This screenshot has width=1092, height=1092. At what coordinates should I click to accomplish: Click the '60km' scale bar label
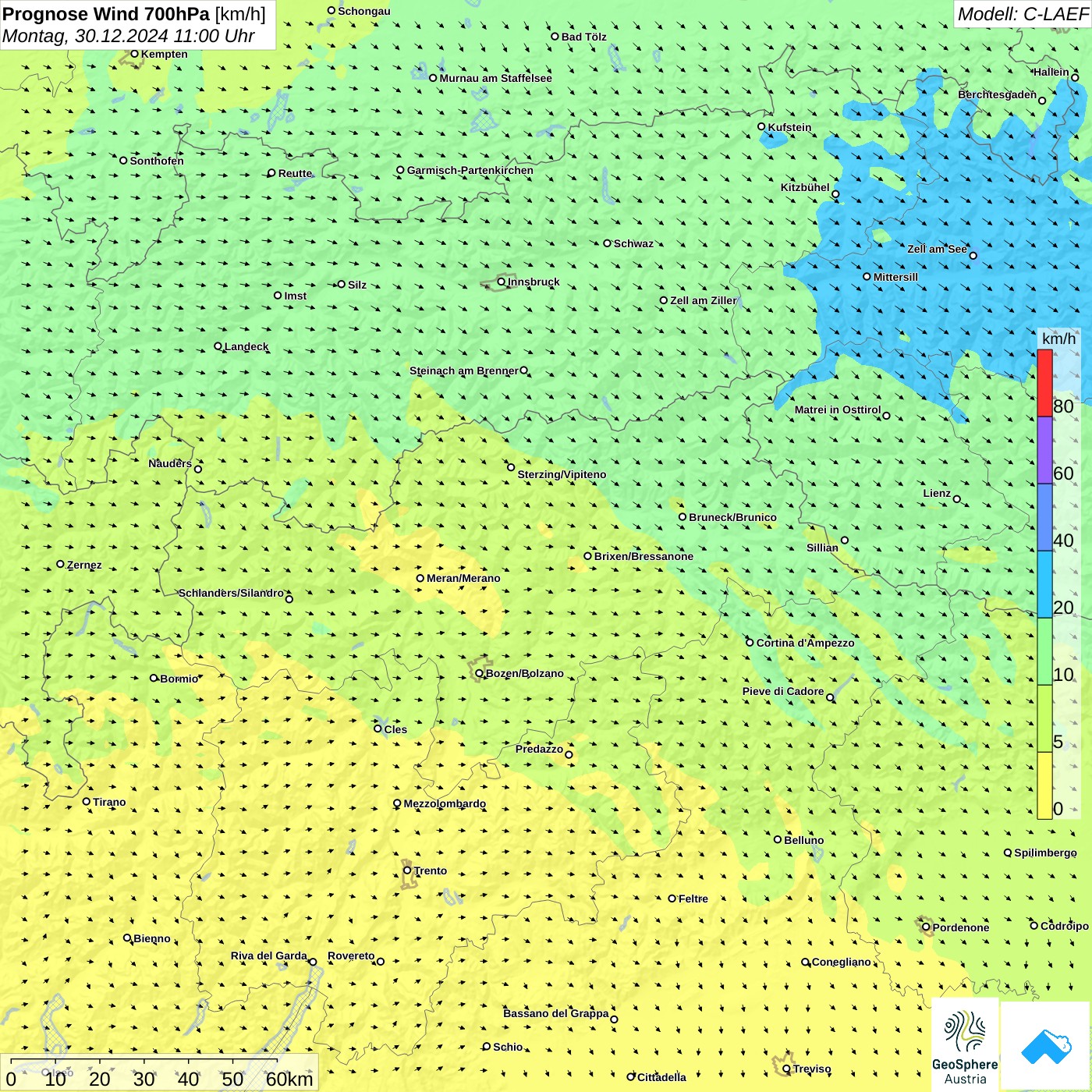click(289, 1079)
